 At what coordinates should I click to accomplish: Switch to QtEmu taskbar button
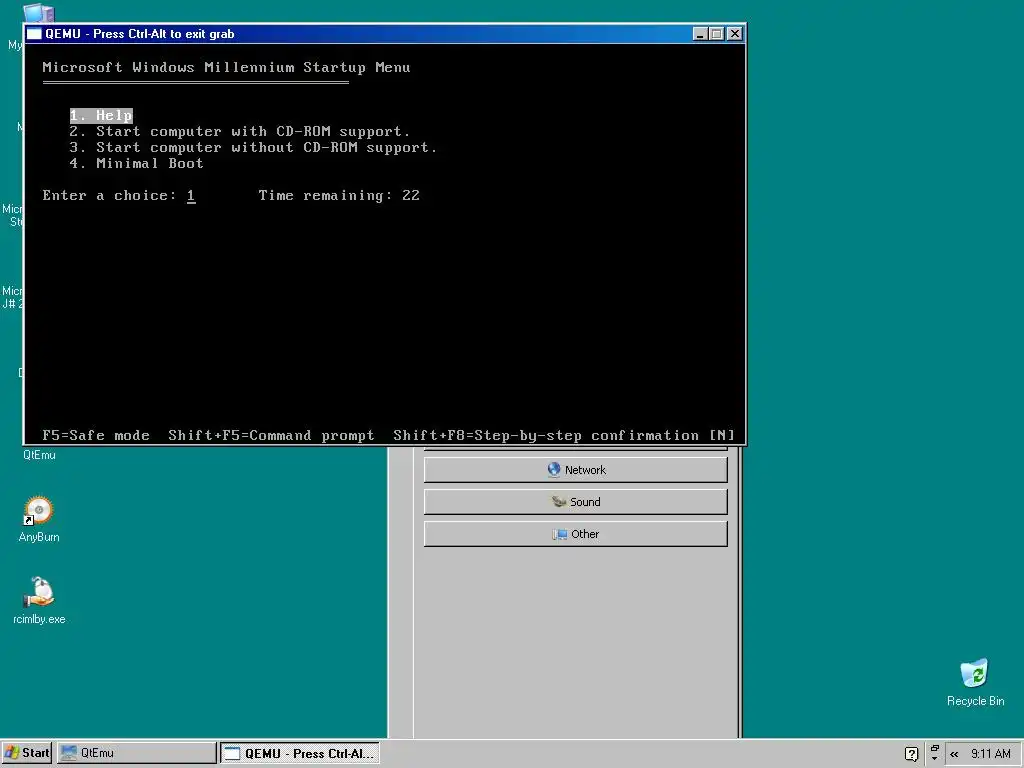136,753
